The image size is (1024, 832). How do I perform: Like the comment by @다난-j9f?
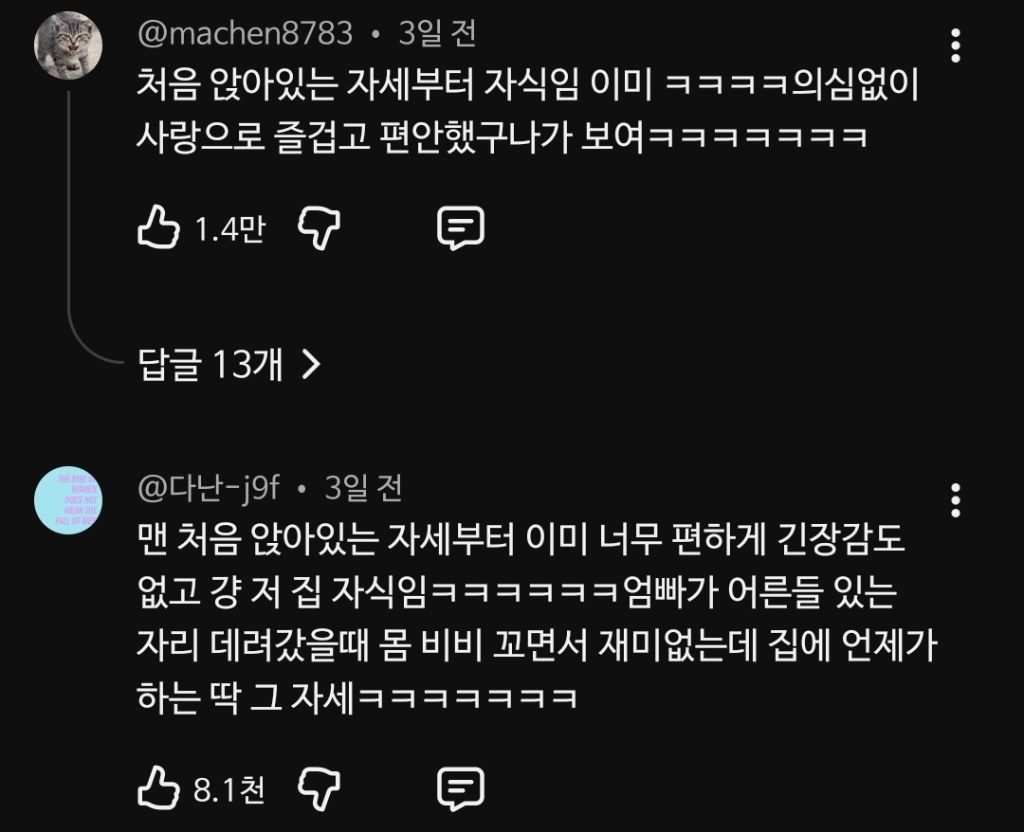click(x=158, y=788)
